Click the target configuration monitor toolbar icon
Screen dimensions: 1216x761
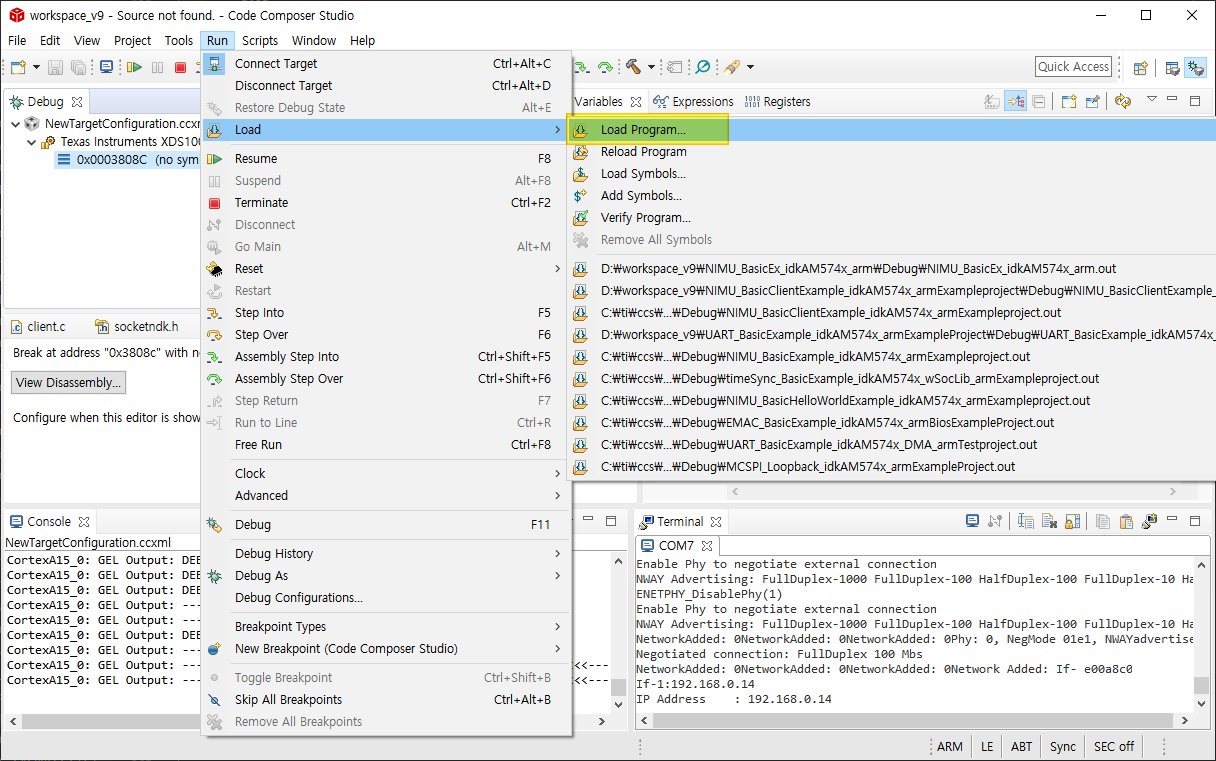(x=106, y=67)
